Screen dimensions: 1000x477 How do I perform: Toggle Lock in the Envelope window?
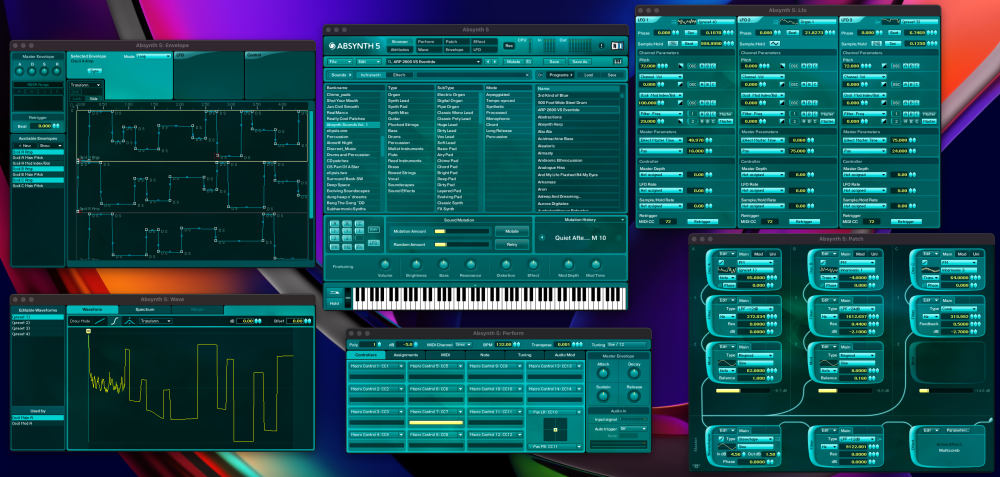coord(76,98)
